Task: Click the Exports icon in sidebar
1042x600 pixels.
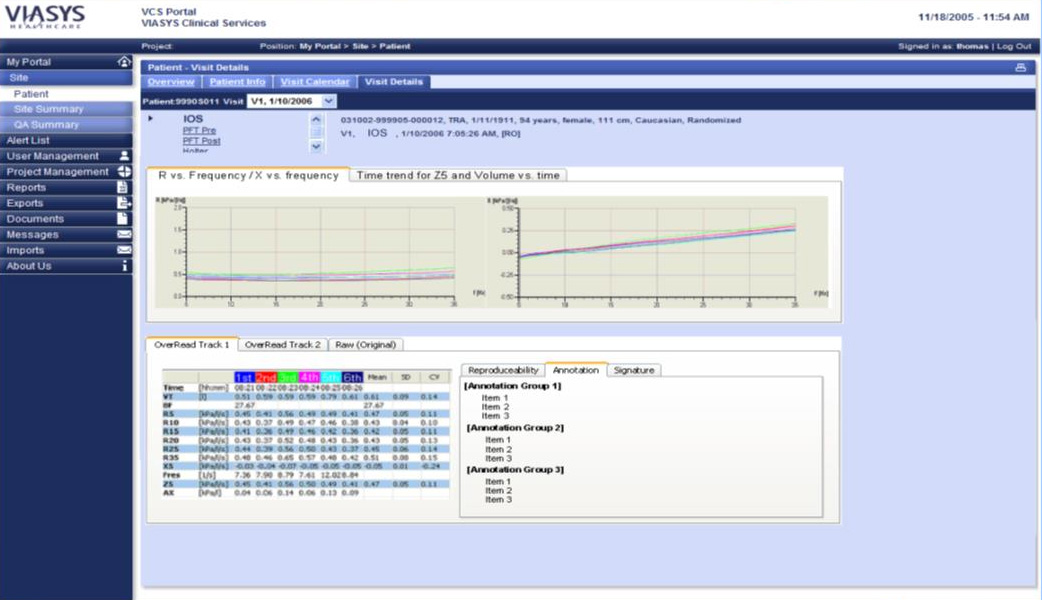Action: click(124, 203)
